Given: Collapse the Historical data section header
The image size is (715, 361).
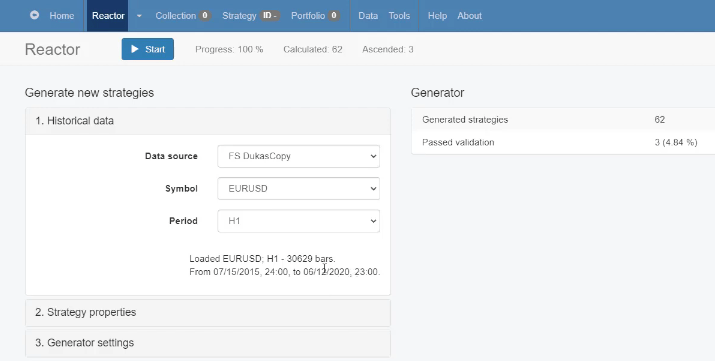Looking at the screenshot, I should (208, 121).
